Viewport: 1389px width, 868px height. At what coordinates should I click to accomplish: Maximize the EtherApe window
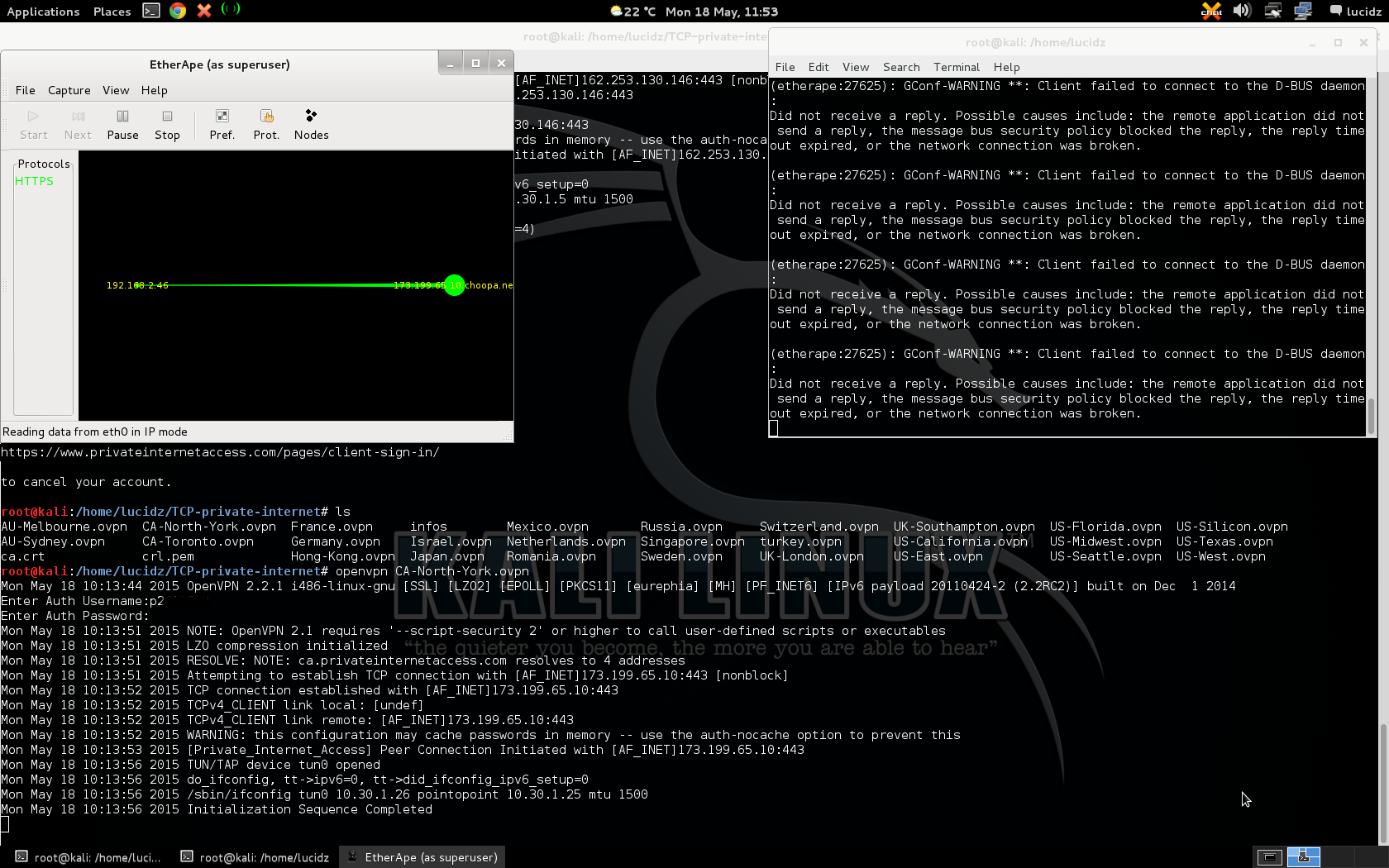tap(475, 63)
